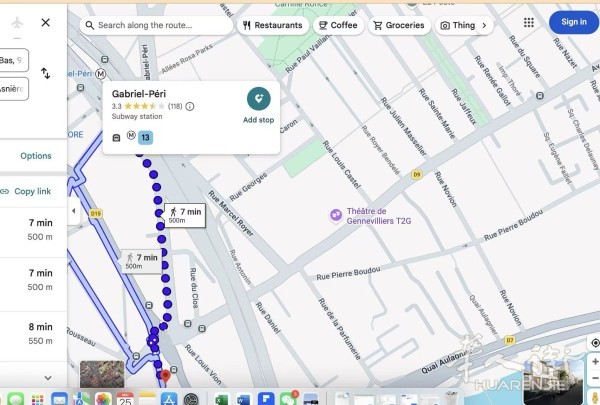
Task: Click the D9 road badge
Action: 417,175
